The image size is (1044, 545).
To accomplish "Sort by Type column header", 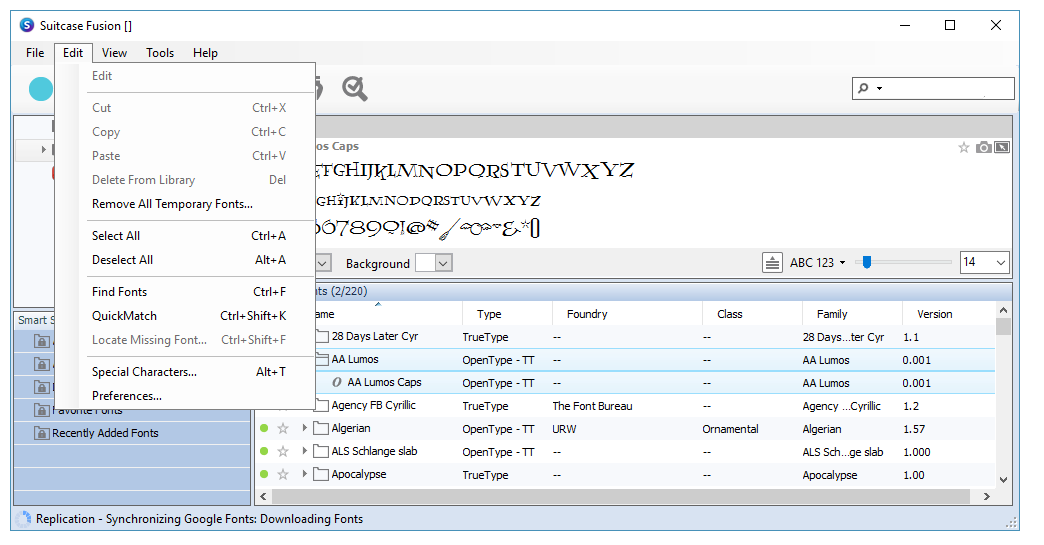I will coord(507,314).
